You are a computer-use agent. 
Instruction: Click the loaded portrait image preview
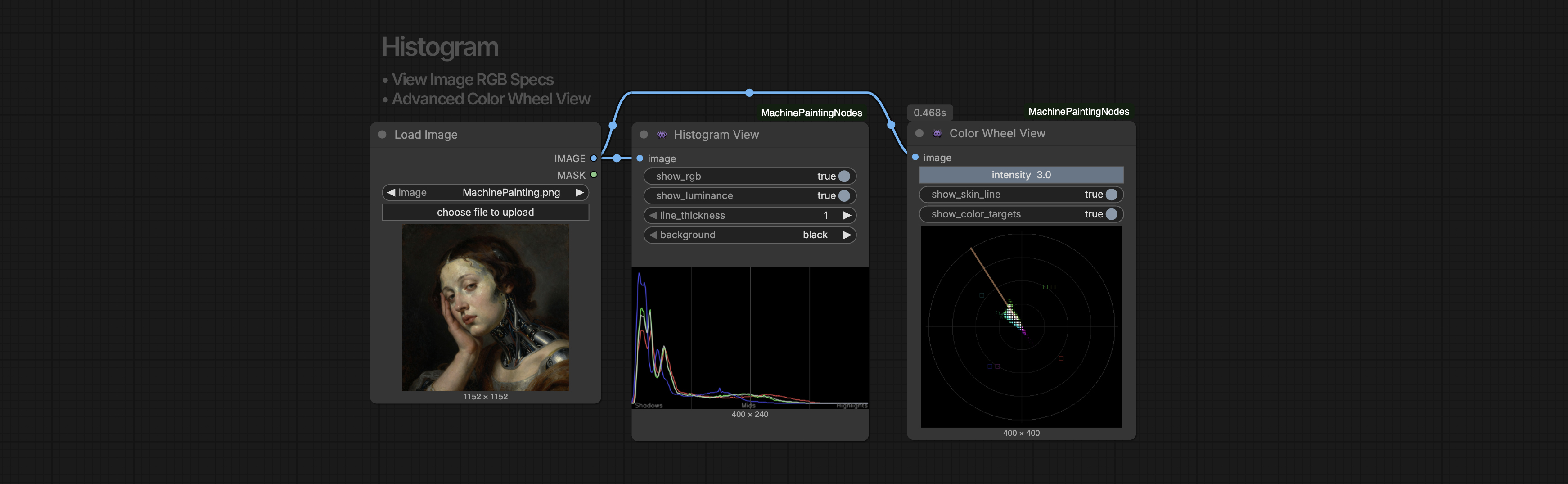pos(485,308)
